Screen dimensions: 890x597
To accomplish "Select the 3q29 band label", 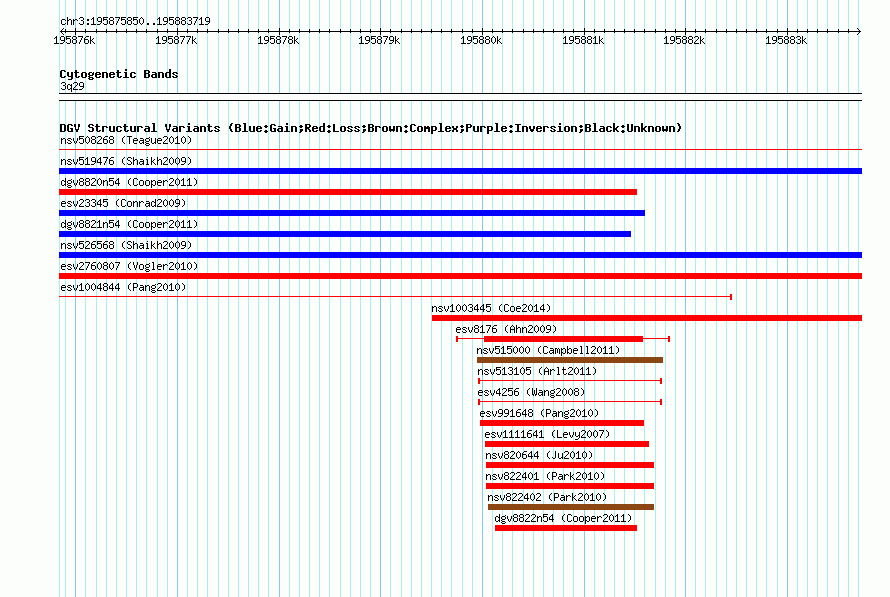I will (72, 86).
